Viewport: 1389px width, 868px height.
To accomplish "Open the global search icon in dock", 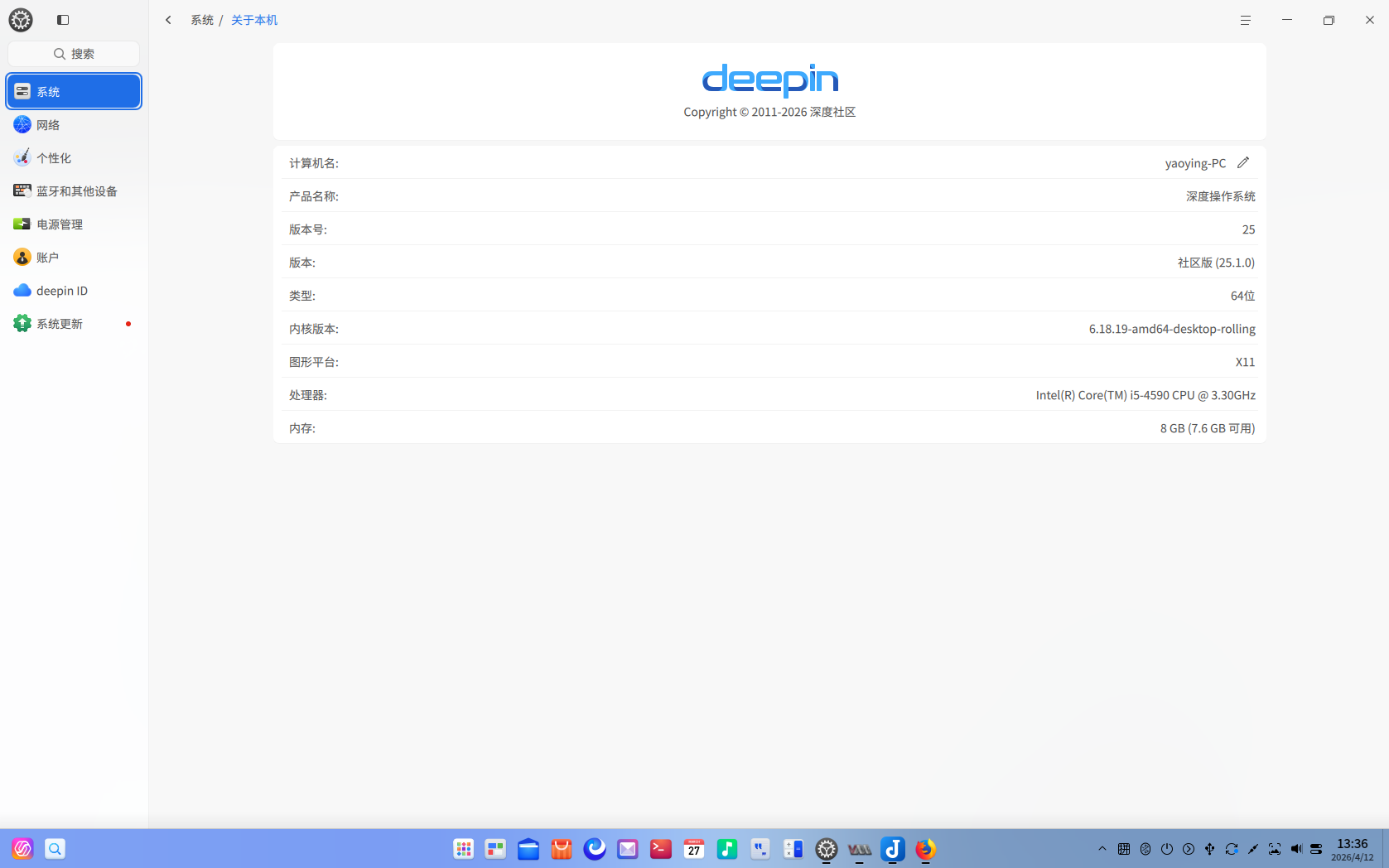I will point(55,849).
